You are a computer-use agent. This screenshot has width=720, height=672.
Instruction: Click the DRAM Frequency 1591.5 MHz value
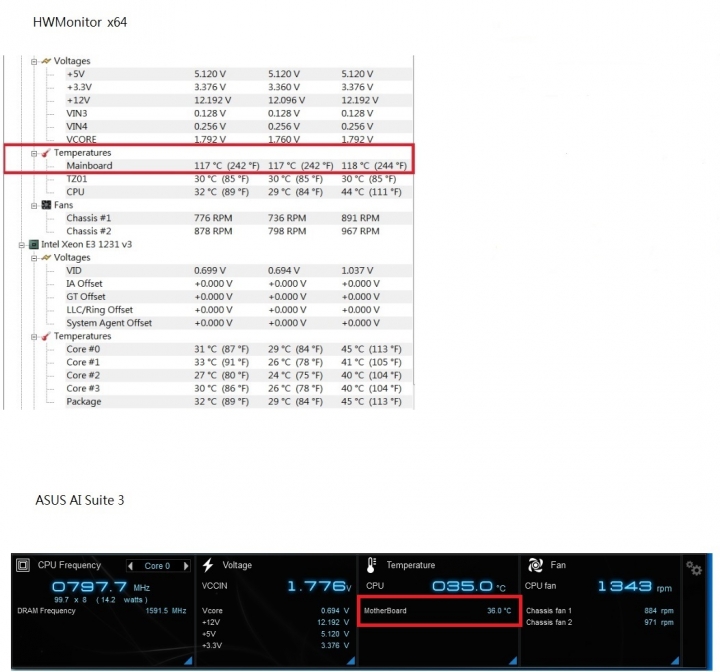[166, 611]
